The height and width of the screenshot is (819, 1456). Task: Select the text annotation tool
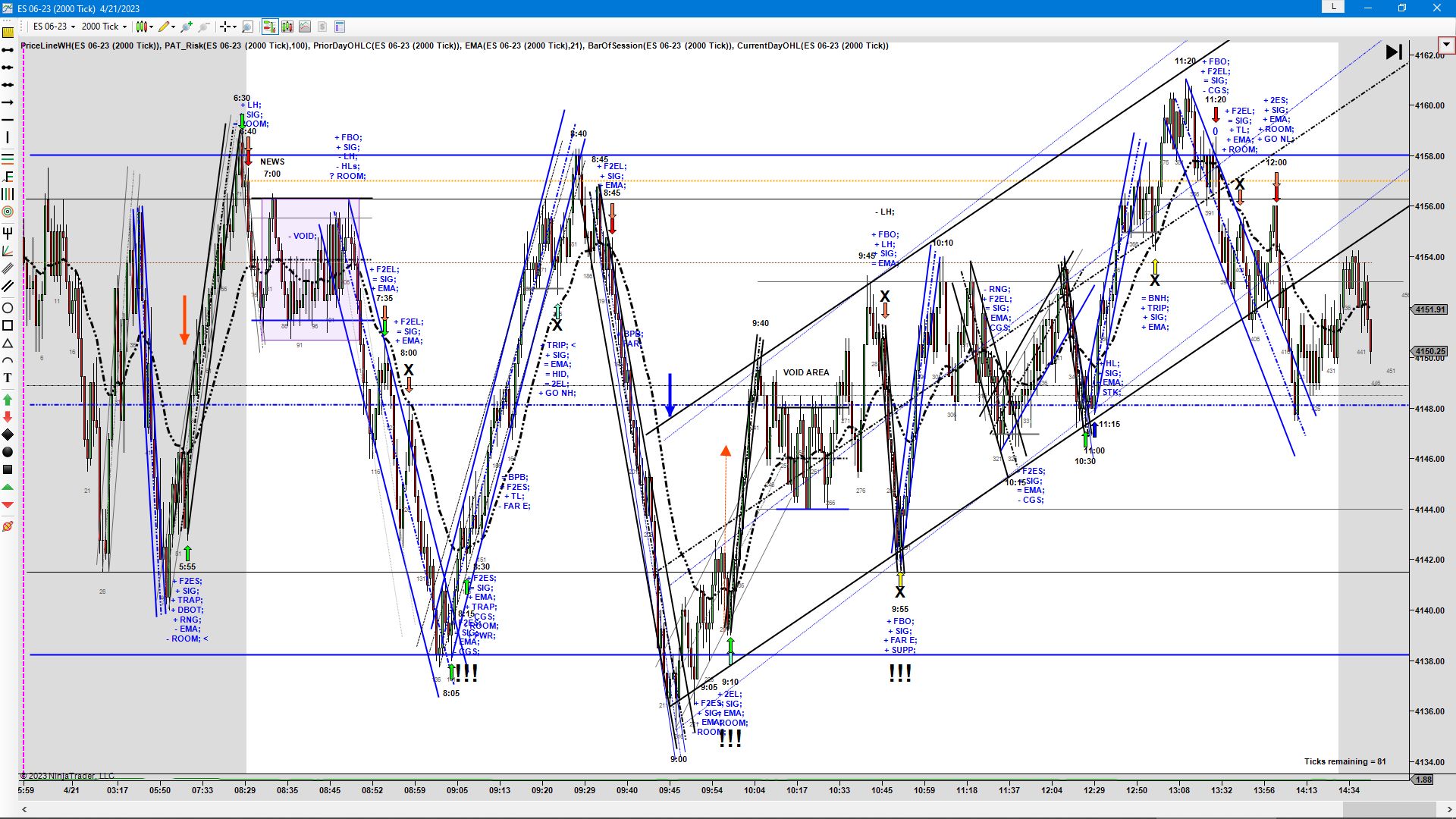(8, 378)
